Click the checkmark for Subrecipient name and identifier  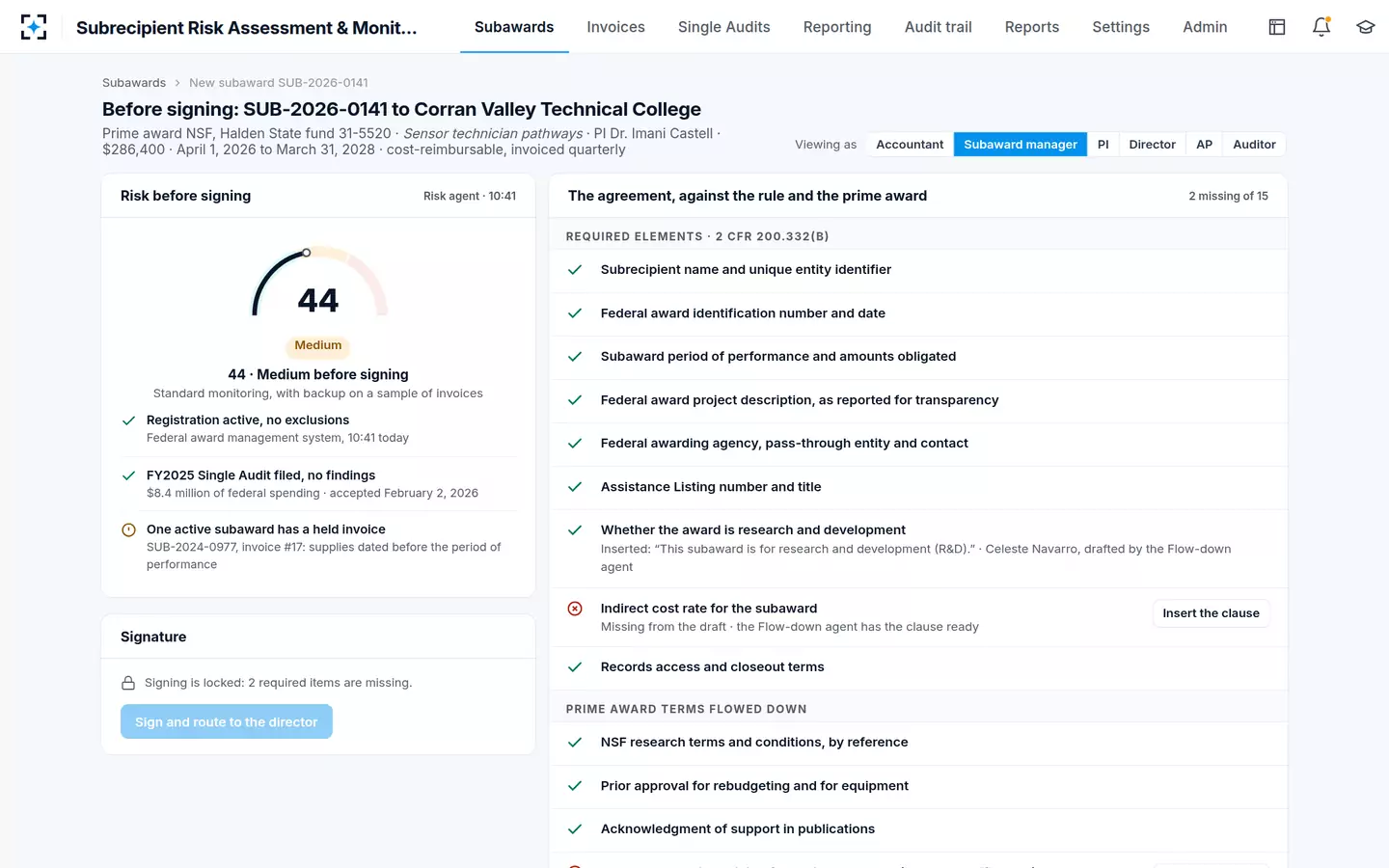tap(575, 270)
